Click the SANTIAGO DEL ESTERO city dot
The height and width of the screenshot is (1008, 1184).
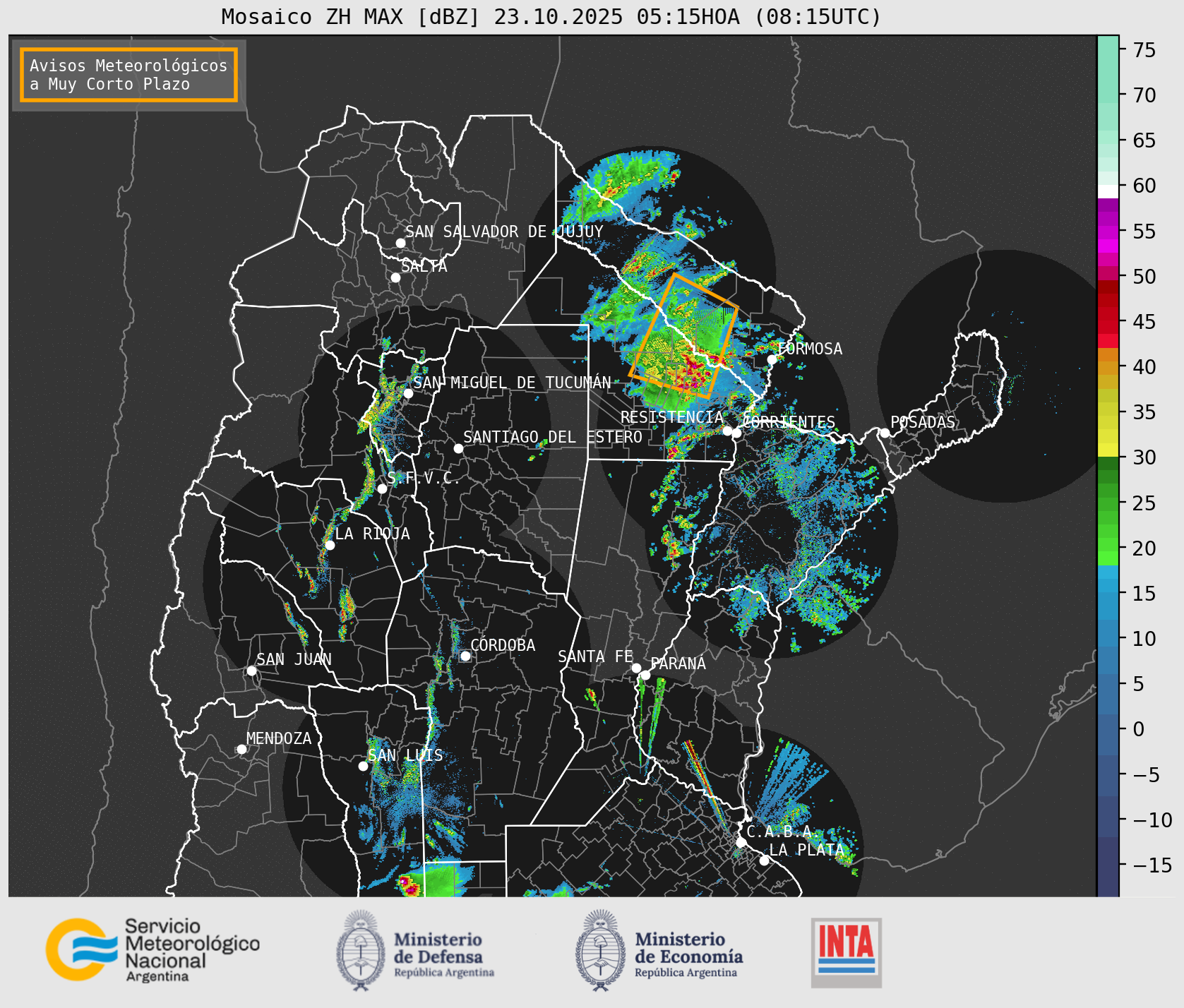[458, 448]
